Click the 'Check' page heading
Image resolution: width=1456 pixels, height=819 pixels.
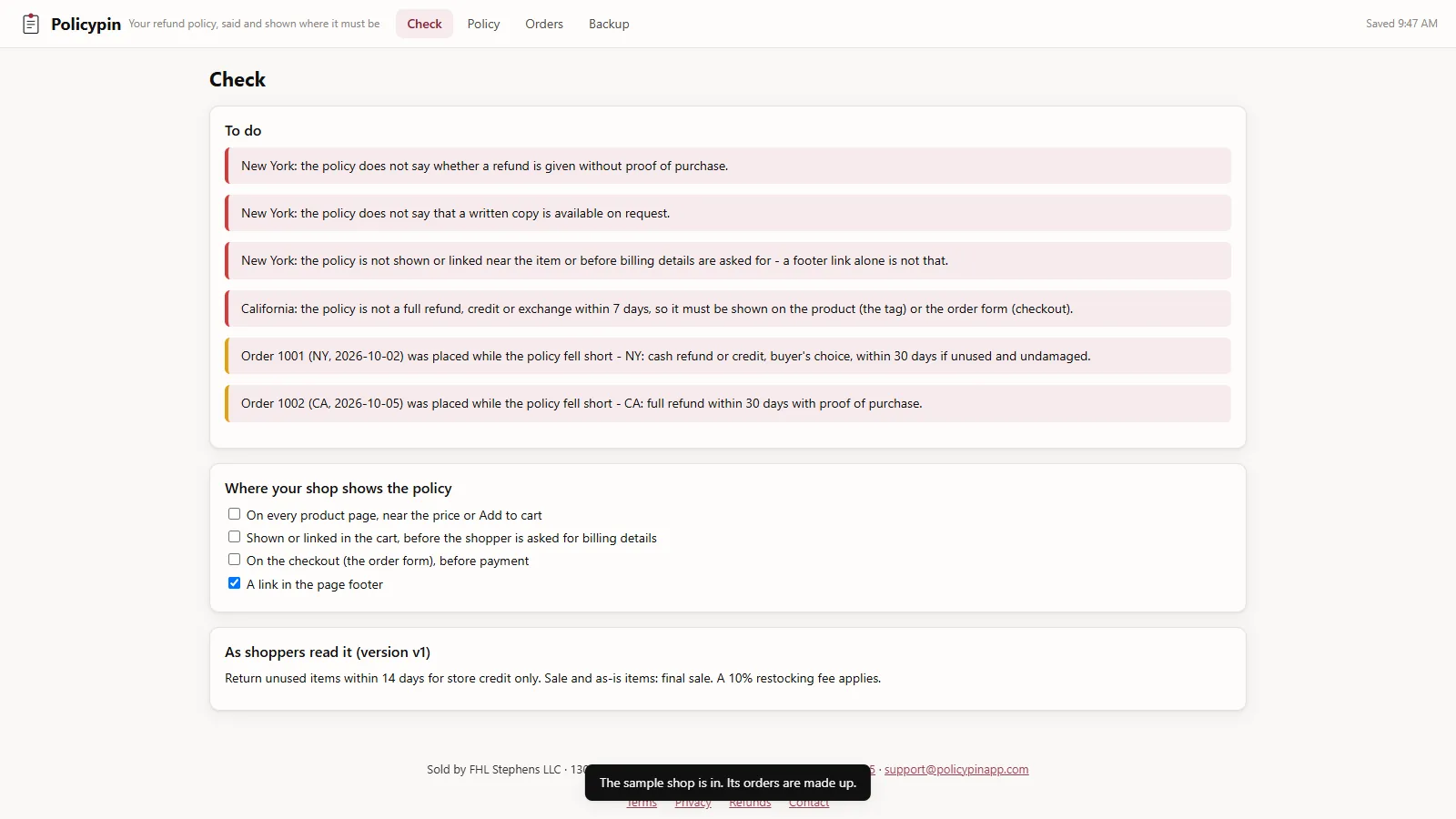coord(238,79)
